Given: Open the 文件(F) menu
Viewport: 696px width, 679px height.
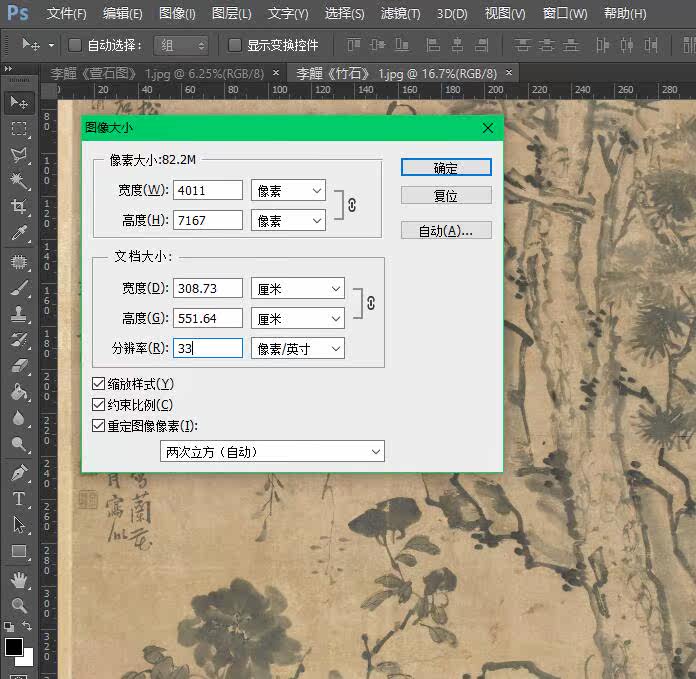Looking at the screenshot, I should (x=67, y=14).
